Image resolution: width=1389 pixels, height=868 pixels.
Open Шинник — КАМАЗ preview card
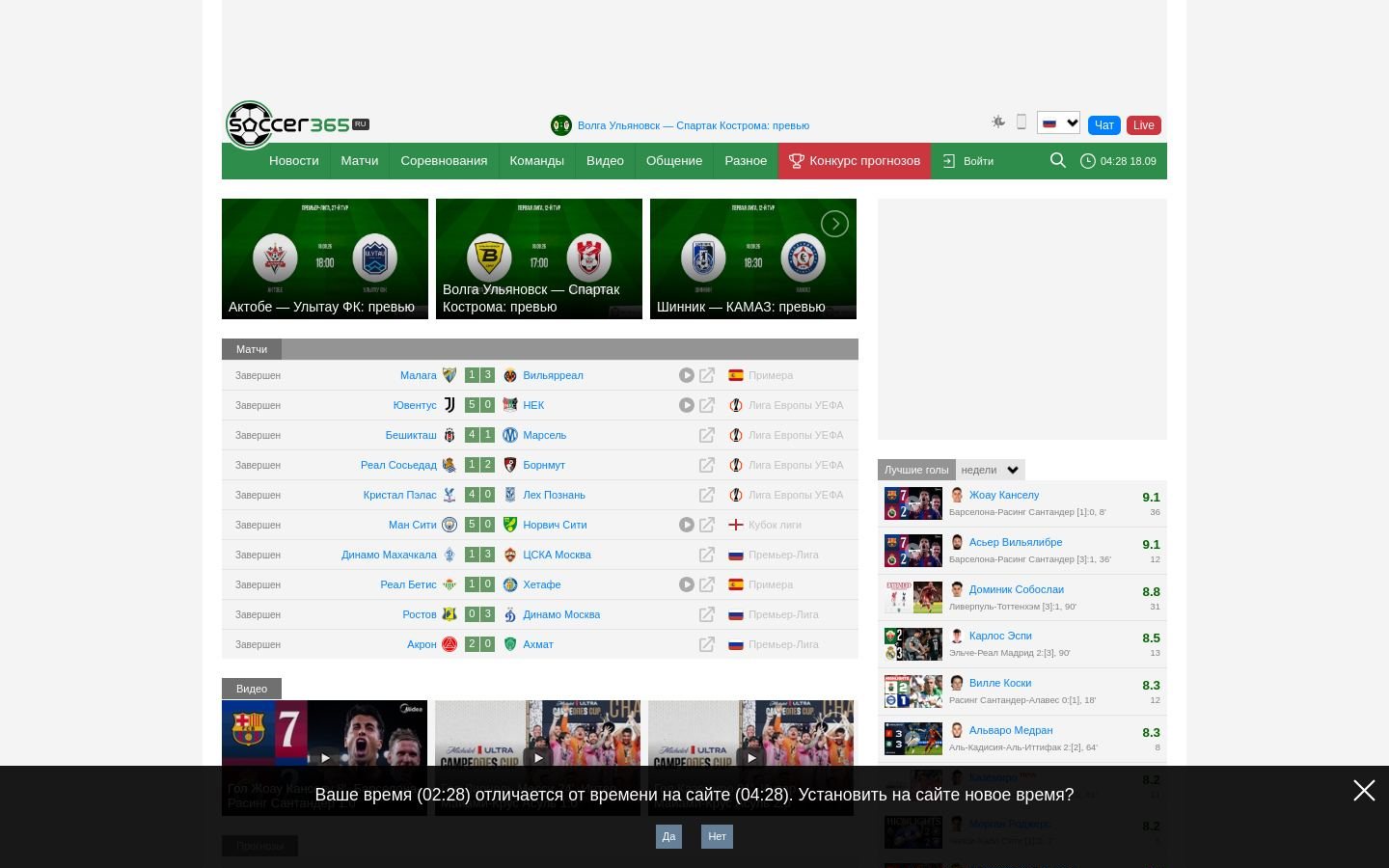753,258
